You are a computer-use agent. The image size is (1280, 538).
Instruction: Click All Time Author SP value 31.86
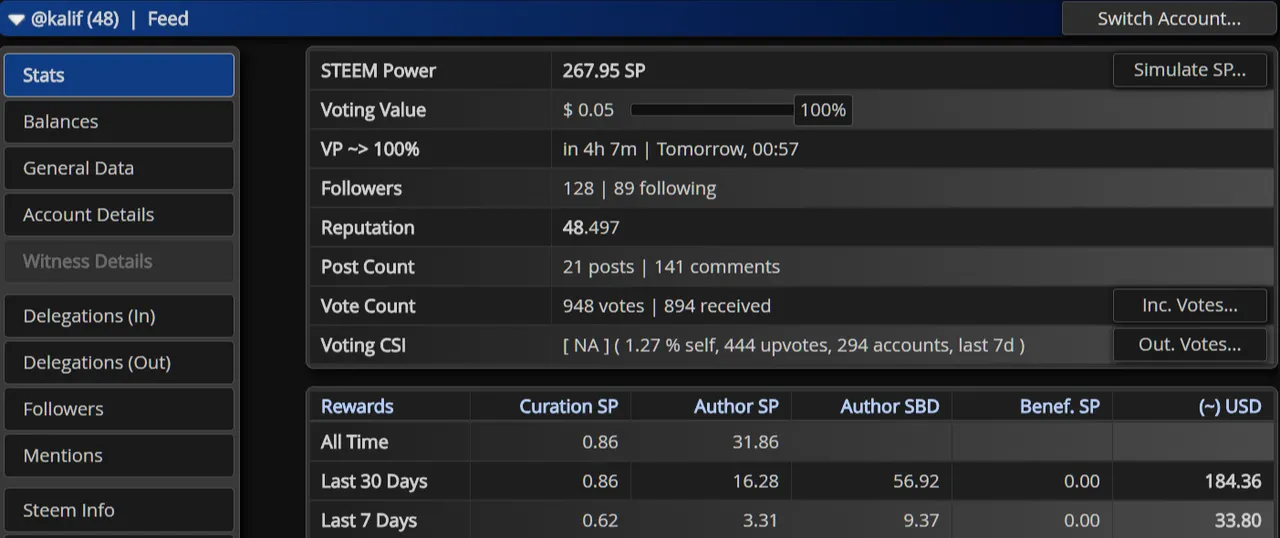755,442
